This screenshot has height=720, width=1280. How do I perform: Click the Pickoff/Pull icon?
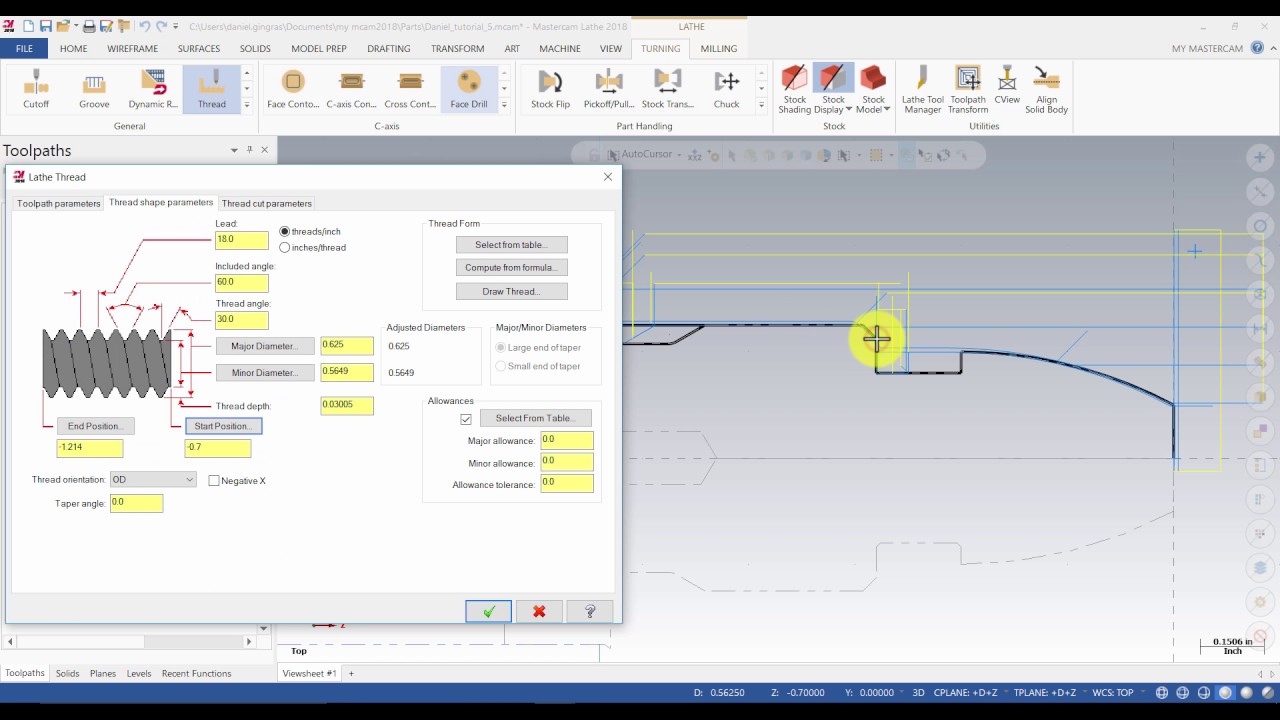(609, 89)
